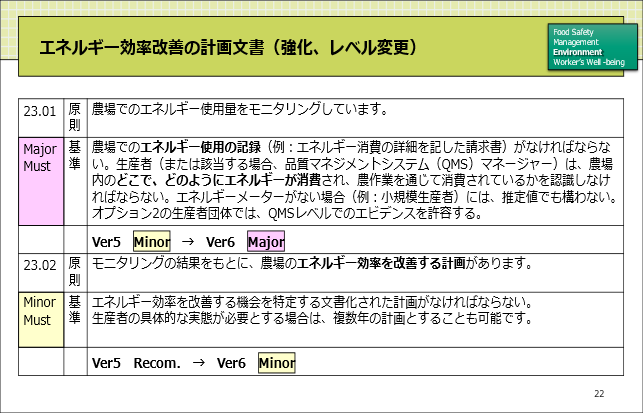Click the 23.01 cell
The image size is (643, 413).
(41, 118)
